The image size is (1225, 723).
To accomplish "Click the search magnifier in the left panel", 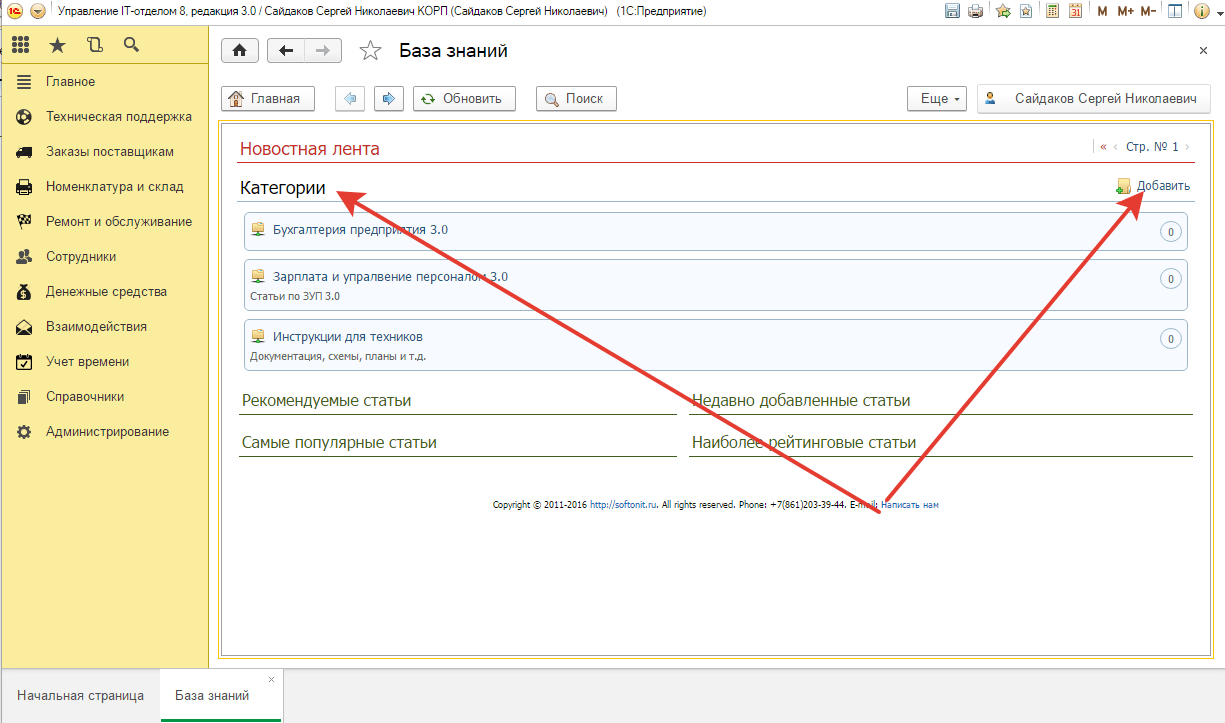I will pos(131,45).
